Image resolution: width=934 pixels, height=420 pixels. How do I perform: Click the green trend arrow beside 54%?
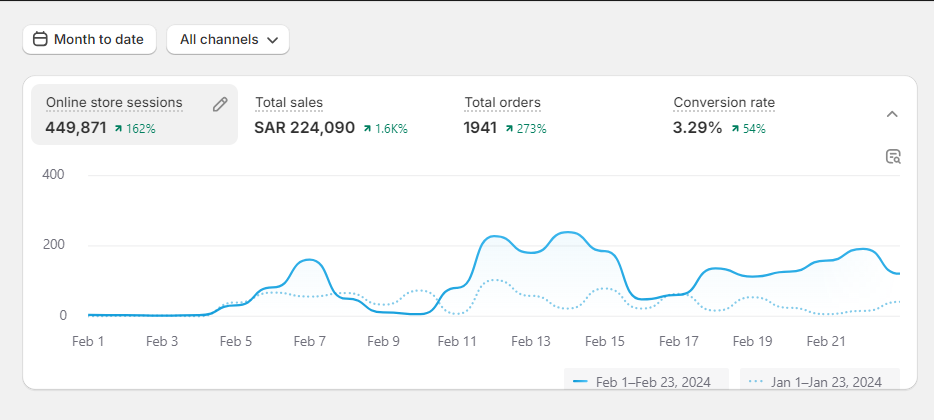[735, 129]
